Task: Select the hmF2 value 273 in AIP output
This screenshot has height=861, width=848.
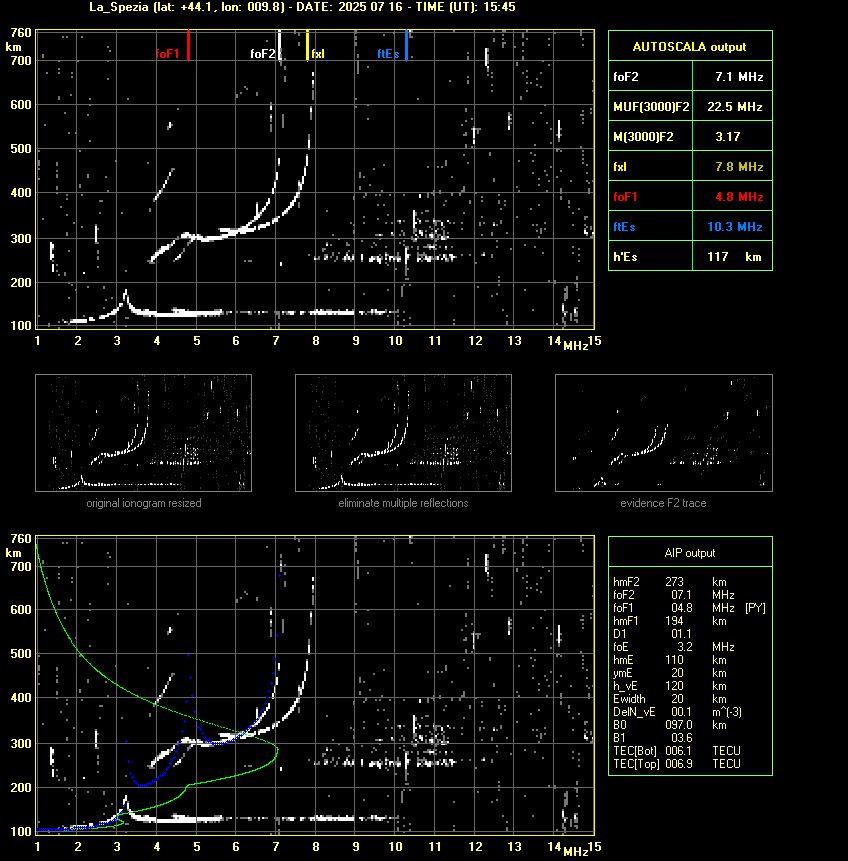Action: coord(674,582)
